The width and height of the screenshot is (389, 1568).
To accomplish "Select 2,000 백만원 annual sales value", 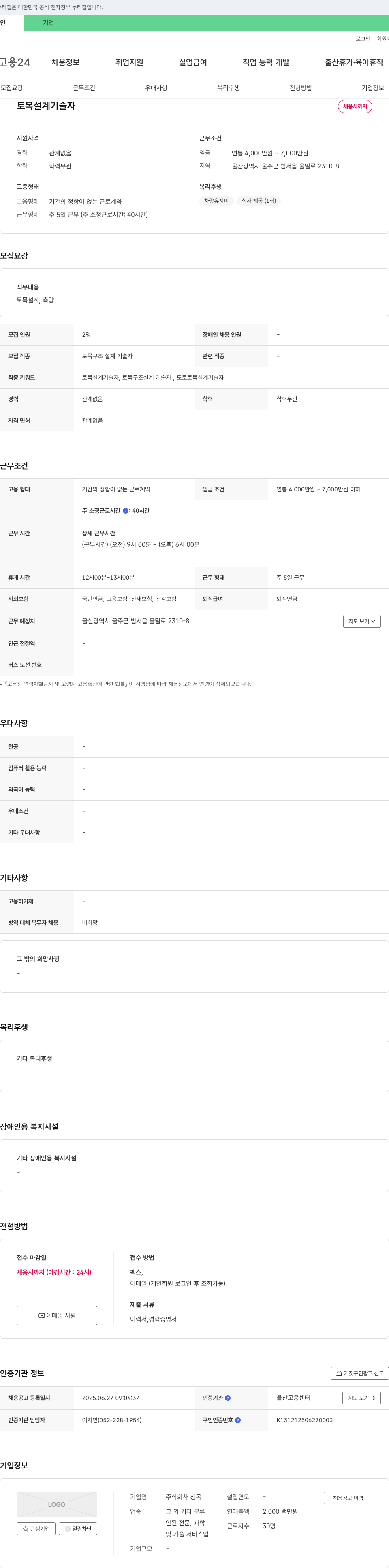I will pos(280,1511).
